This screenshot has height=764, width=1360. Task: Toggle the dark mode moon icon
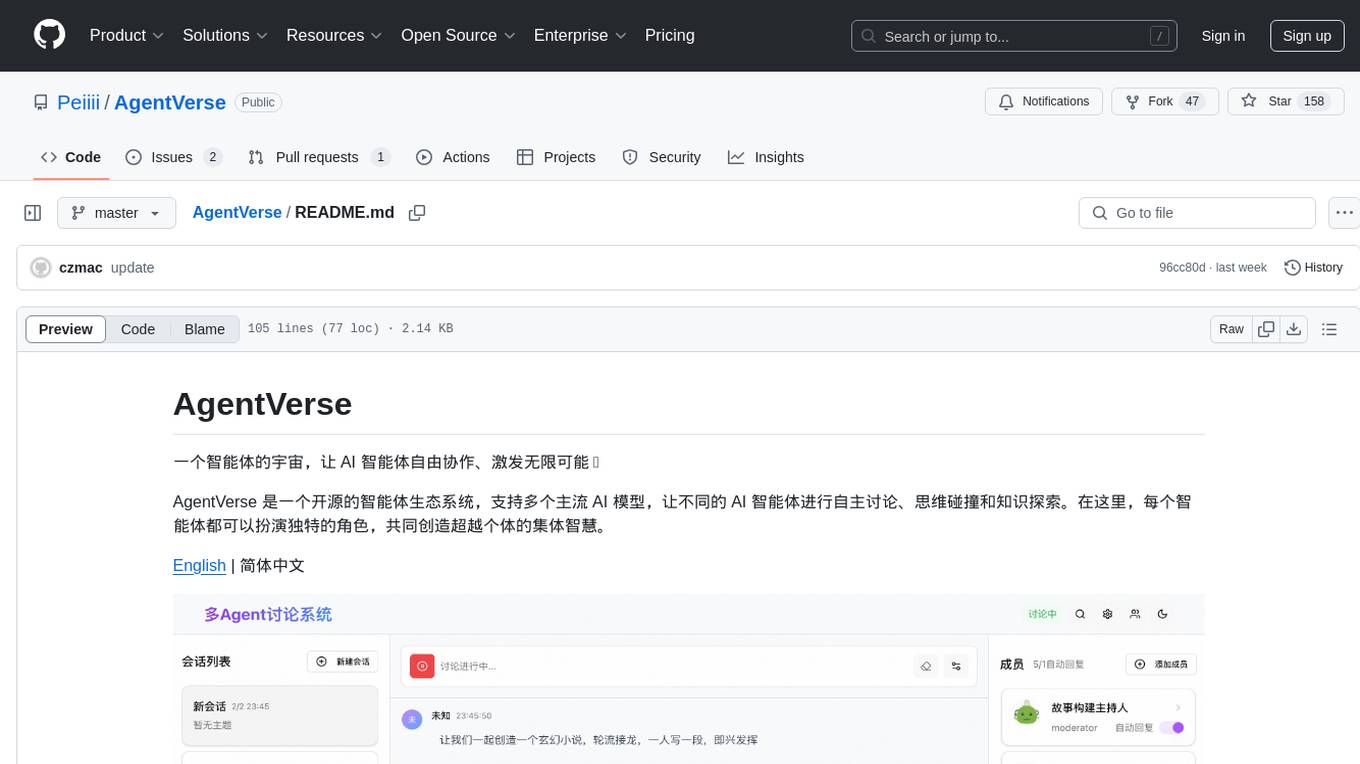pyautogui.click(x=1162, y=614)
